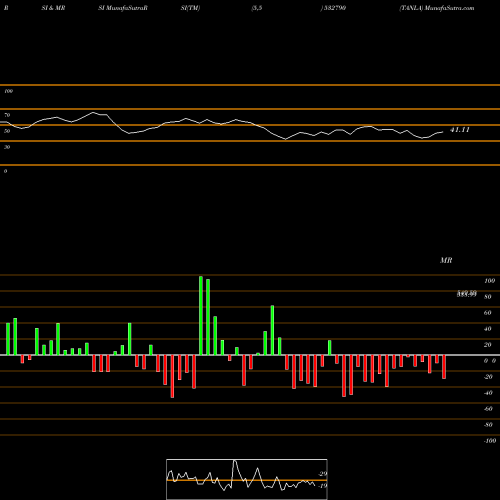
Task: Click the RSI axis label 50
Action: 7,131
